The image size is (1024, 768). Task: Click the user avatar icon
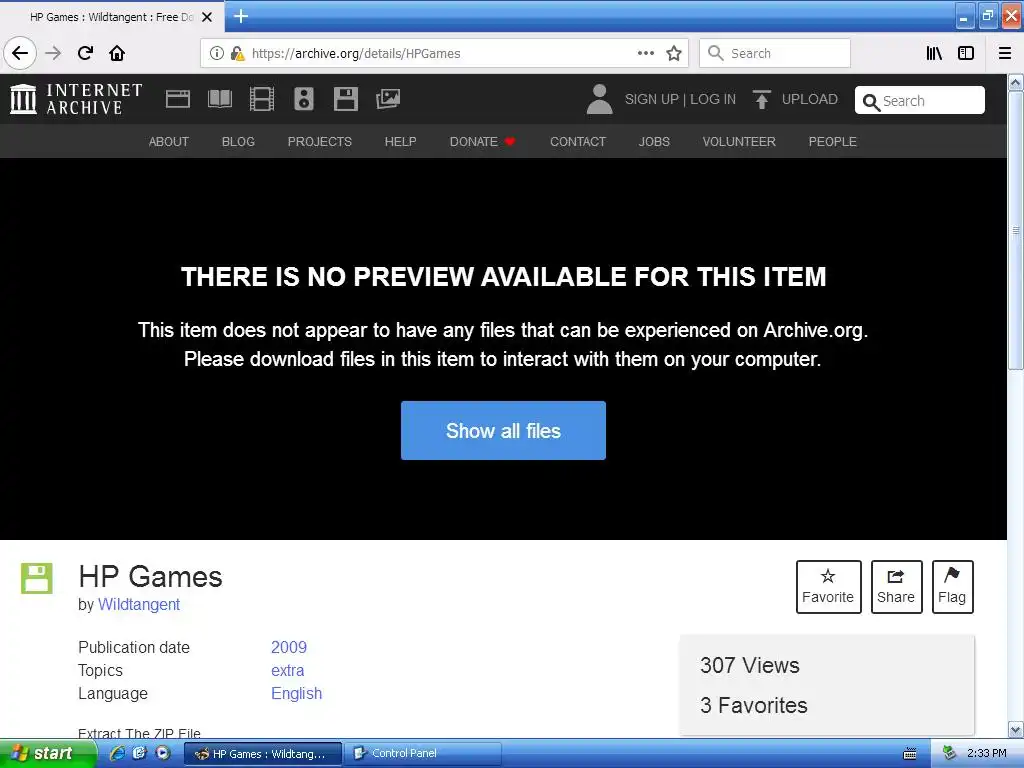click(600, 99)
